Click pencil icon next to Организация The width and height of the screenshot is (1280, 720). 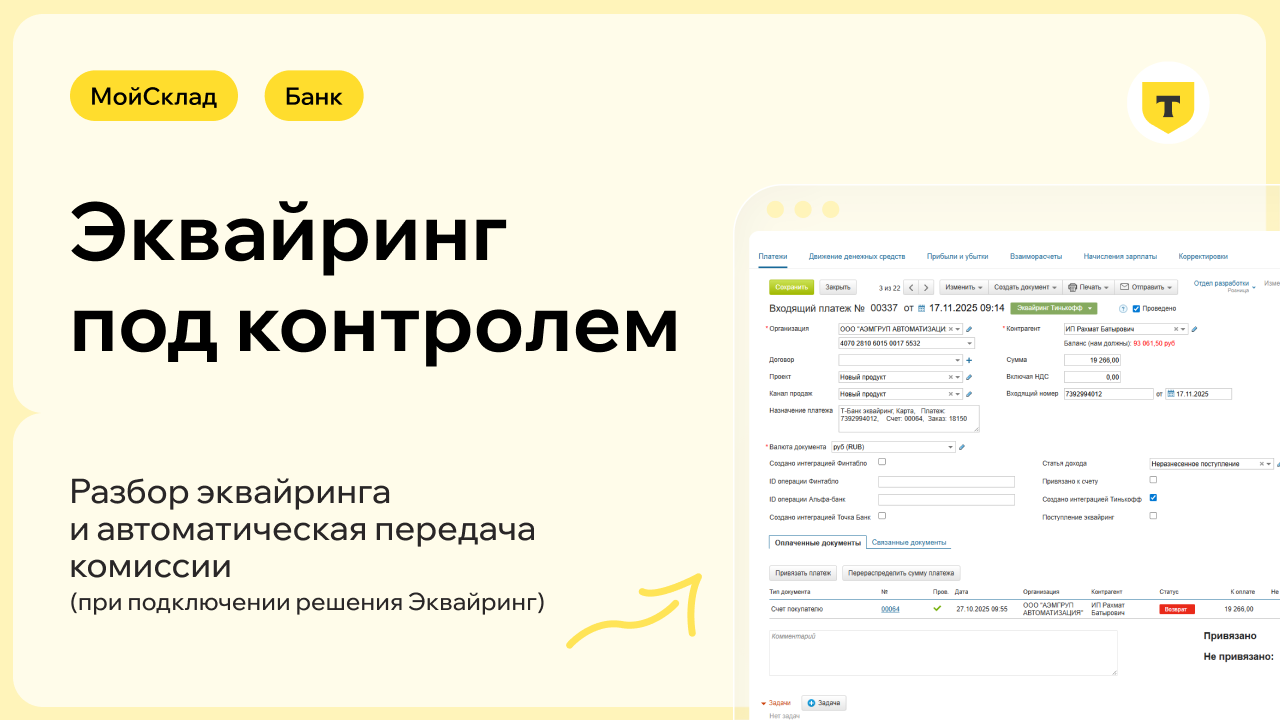(x=969, y=329)
